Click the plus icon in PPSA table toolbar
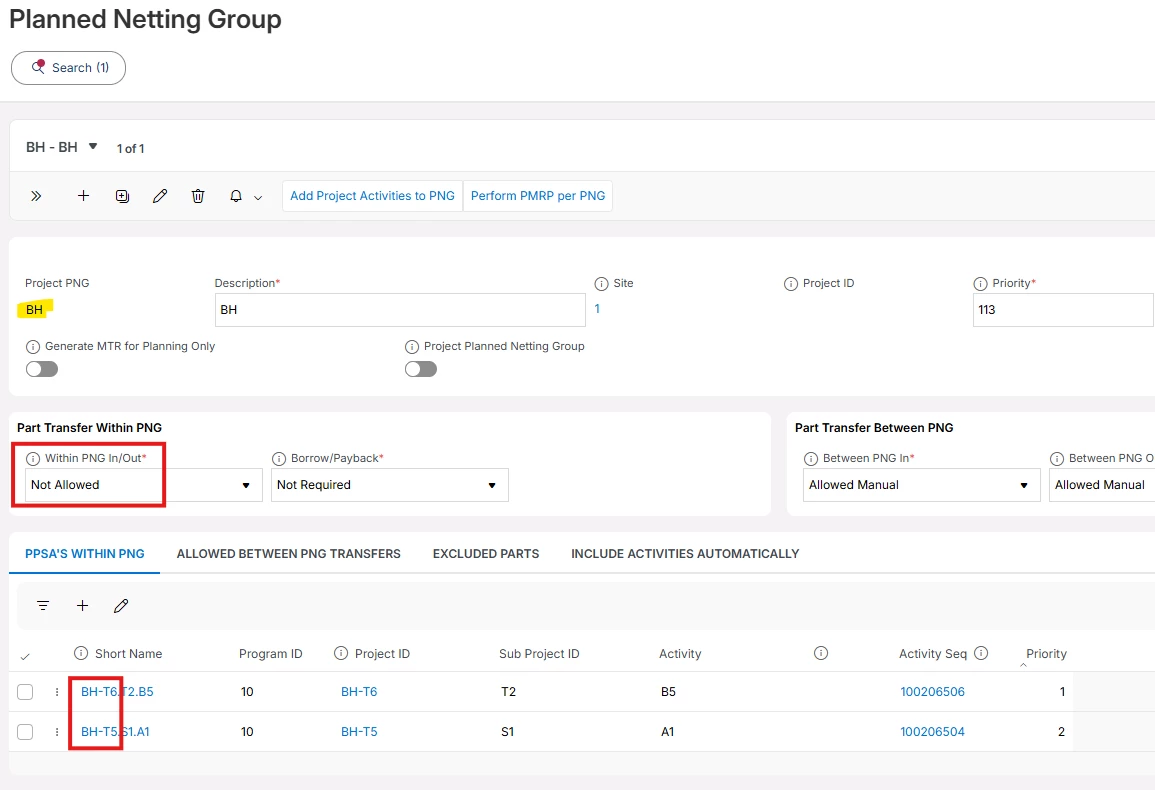The height and width of the screenshot is (790, 1155). click(x=82, y=606)
